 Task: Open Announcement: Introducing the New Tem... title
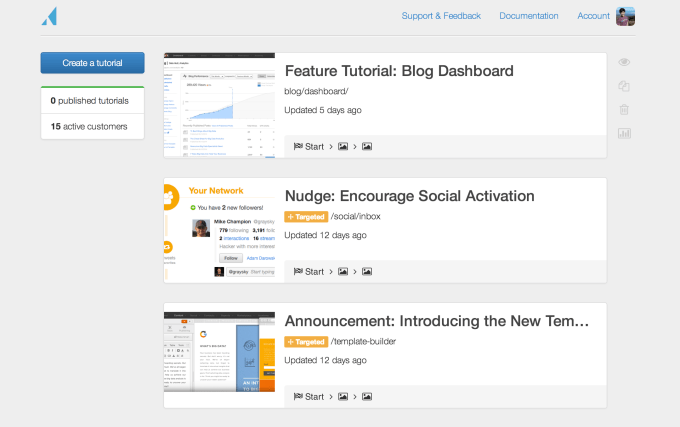437,321
